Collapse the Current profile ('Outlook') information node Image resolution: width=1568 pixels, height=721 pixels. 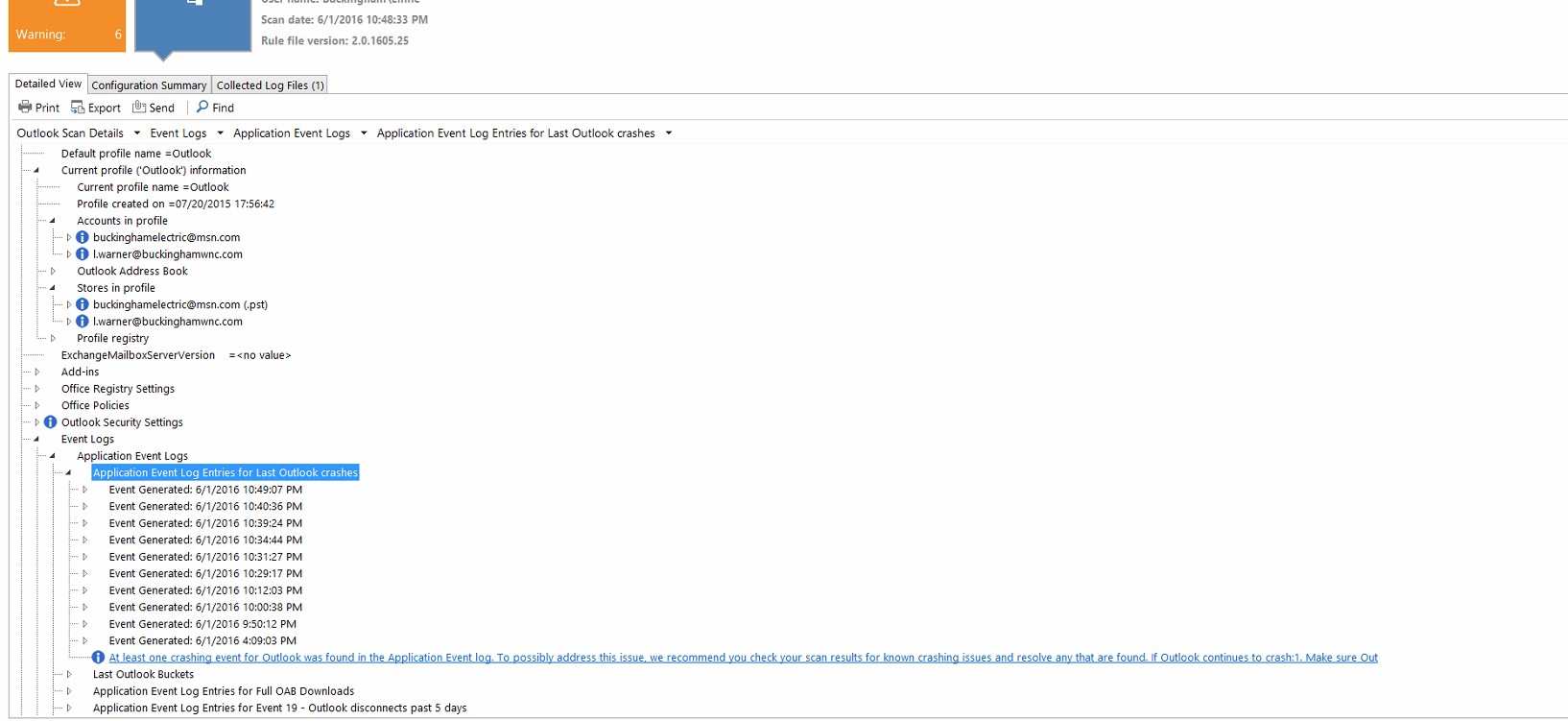pos(36,170)
